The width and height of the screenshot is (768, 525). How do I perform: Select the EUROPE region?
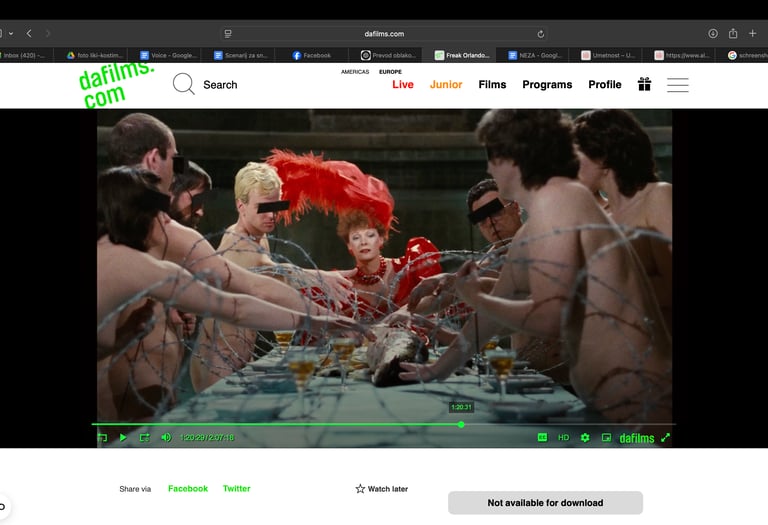pyautogui.click(x=390, y=72)
